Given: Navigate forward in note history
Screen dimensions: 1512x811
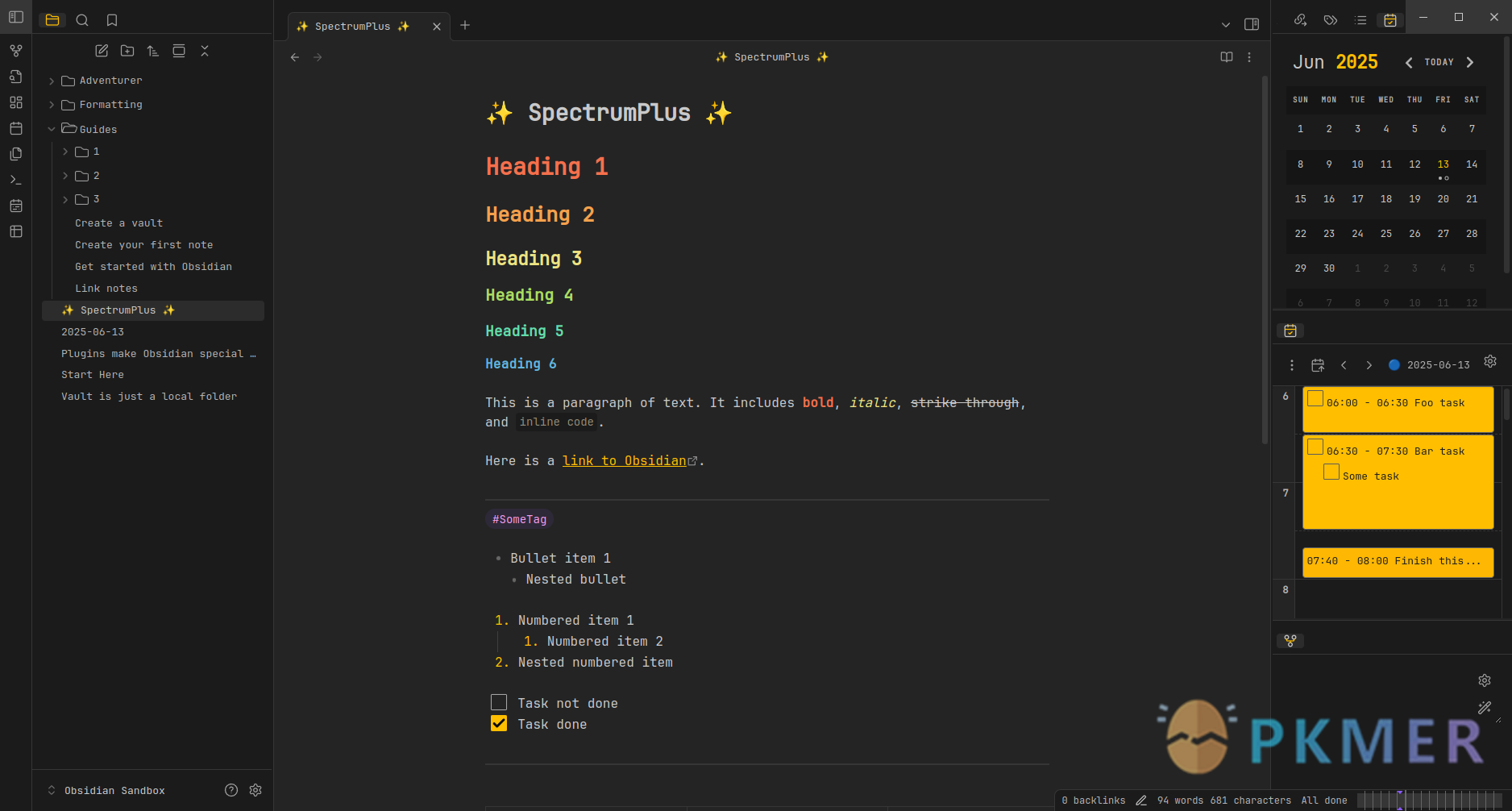Looking at the screenshot, I should coord(318,57).
